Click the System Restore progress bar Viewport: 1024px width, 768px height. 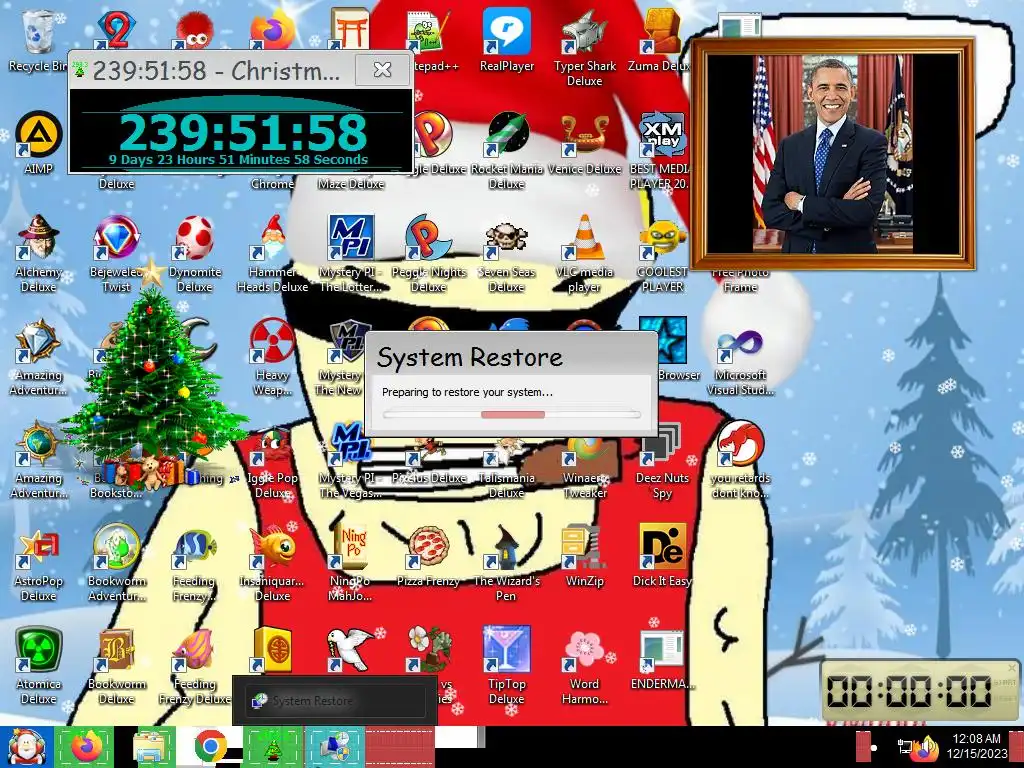click(511, 415)
